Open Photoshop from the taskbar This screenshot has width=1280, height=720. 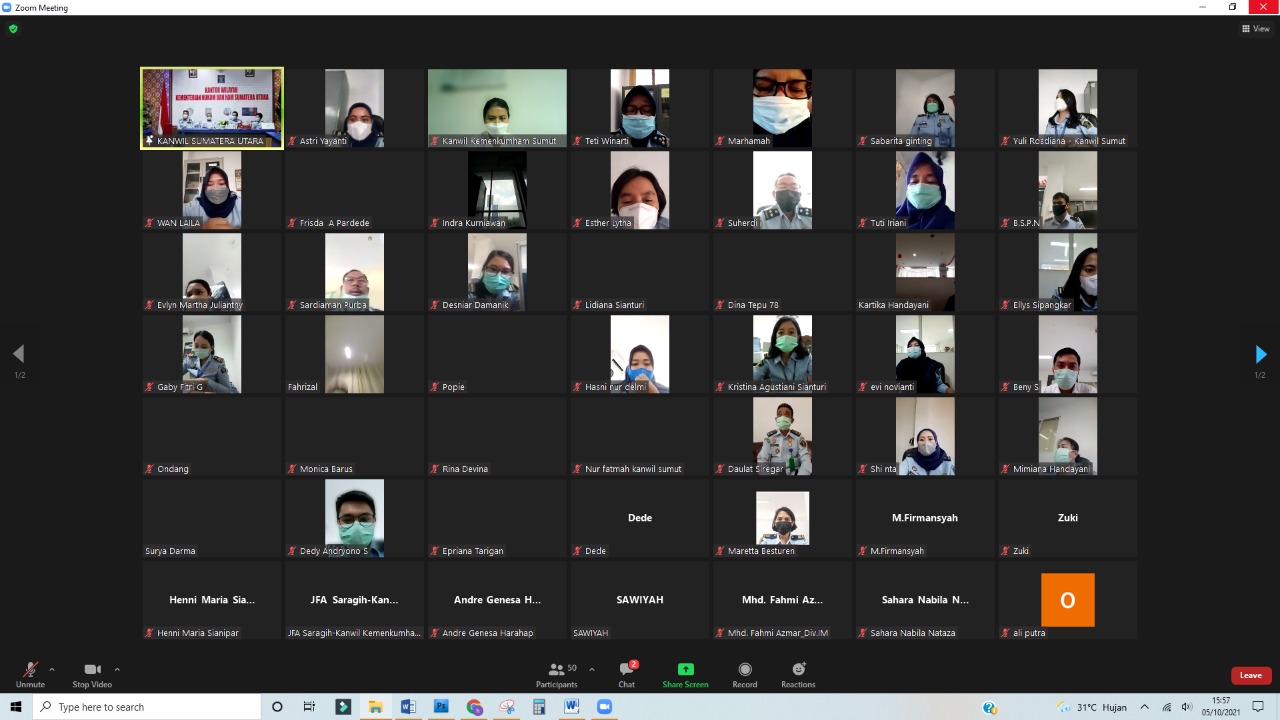pyautogui.click(x=440, y=707)
